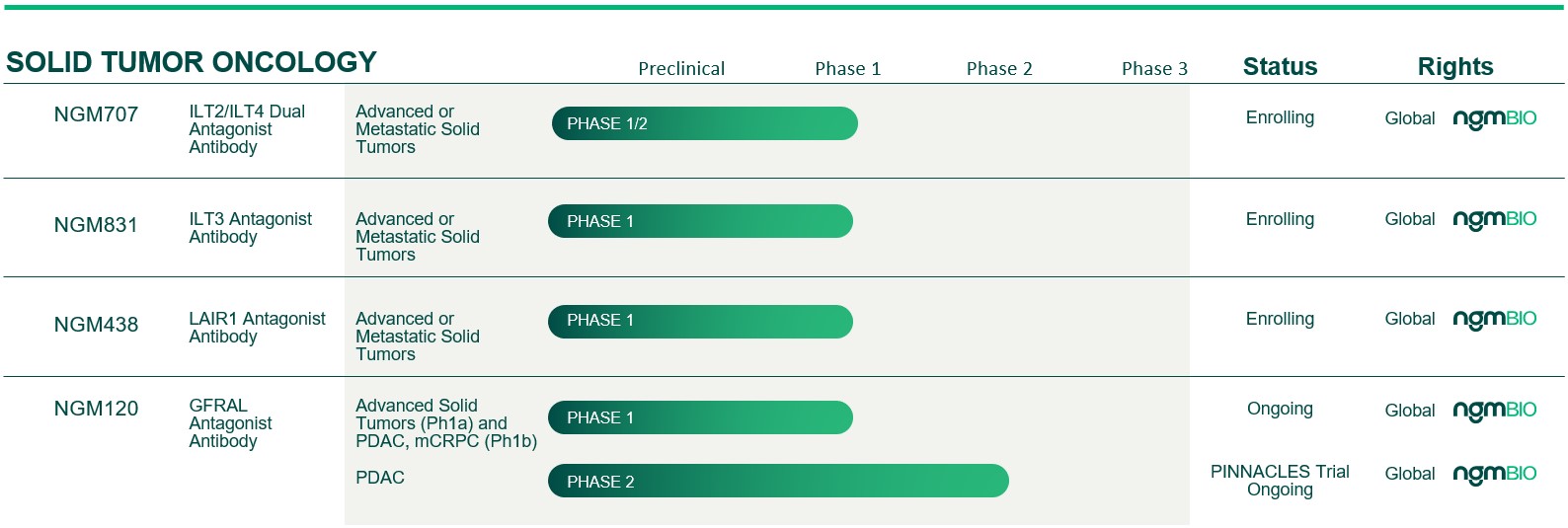This screenshot has width=1568, height=528.
Task: Click the PINNACLES Trial Ongoing status text
Action: point(1280,481)
